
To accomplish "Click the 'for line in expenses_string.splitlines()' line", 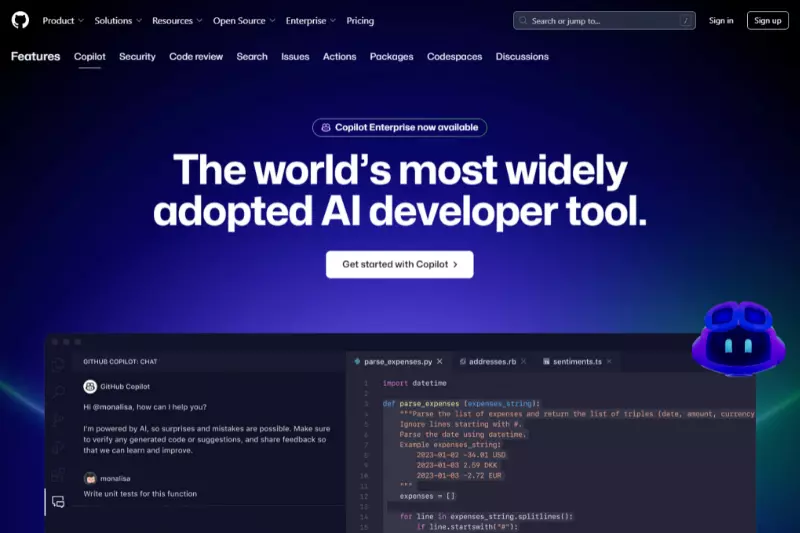I will [x=486, y=517].
